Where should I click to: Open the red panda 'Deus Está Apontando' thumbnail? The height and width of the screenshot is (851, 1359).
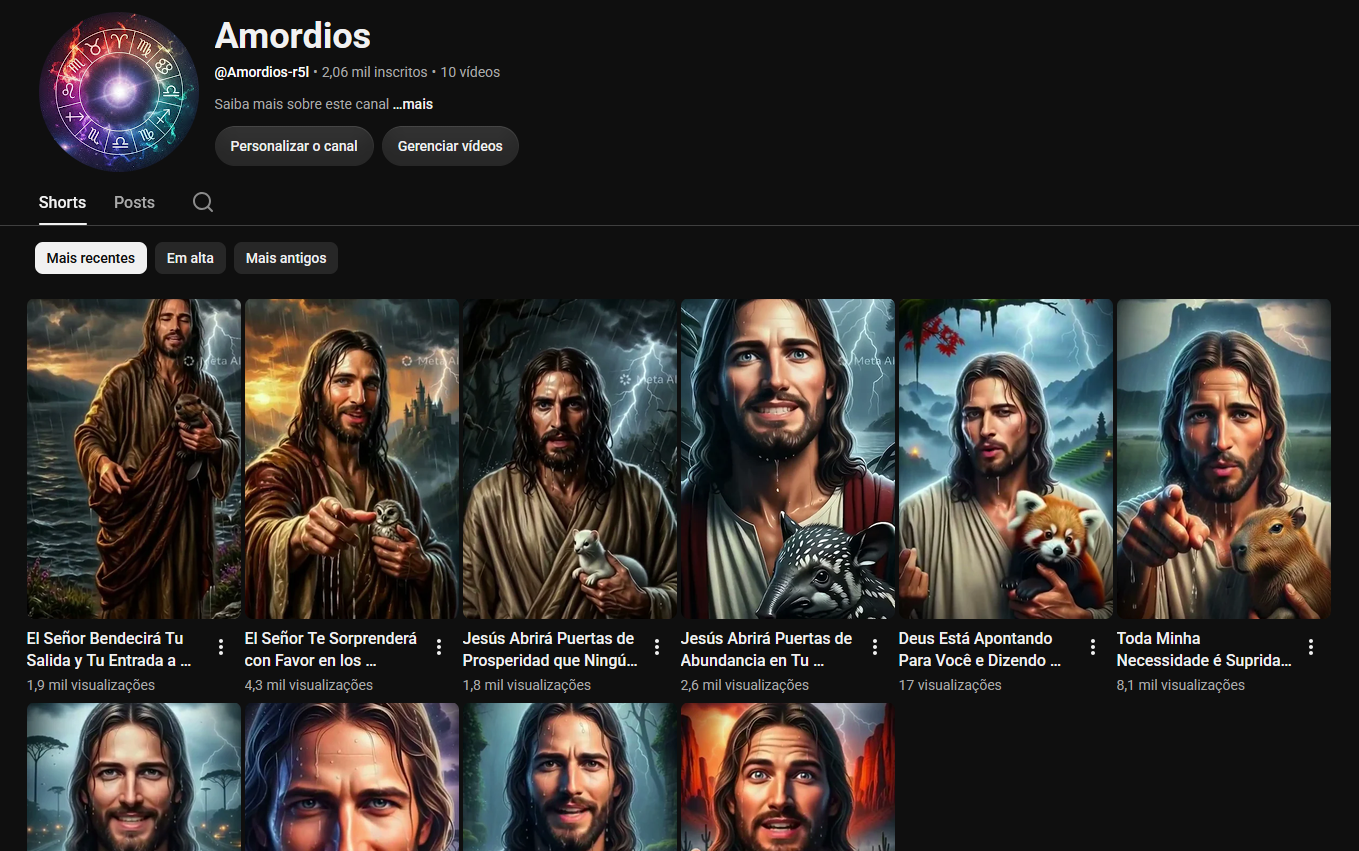[1006, 459]
